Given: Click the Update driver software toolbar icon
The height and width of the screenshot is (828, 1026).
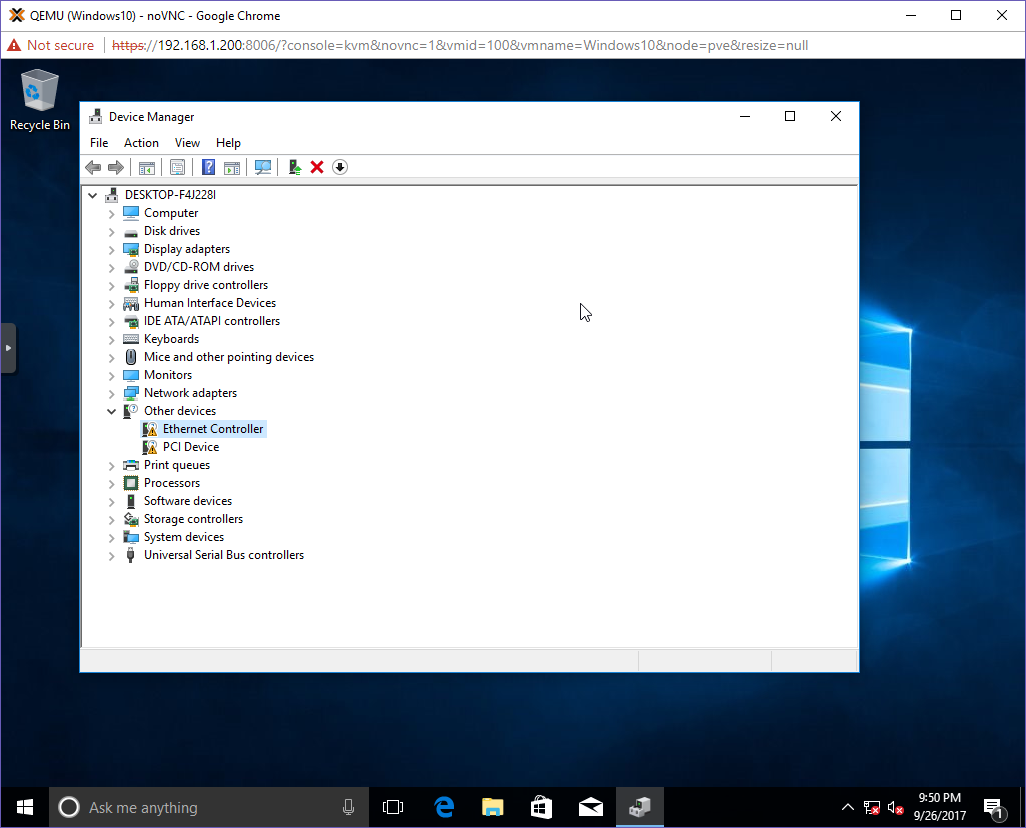Looking at the screenshot, I should 294,167.
